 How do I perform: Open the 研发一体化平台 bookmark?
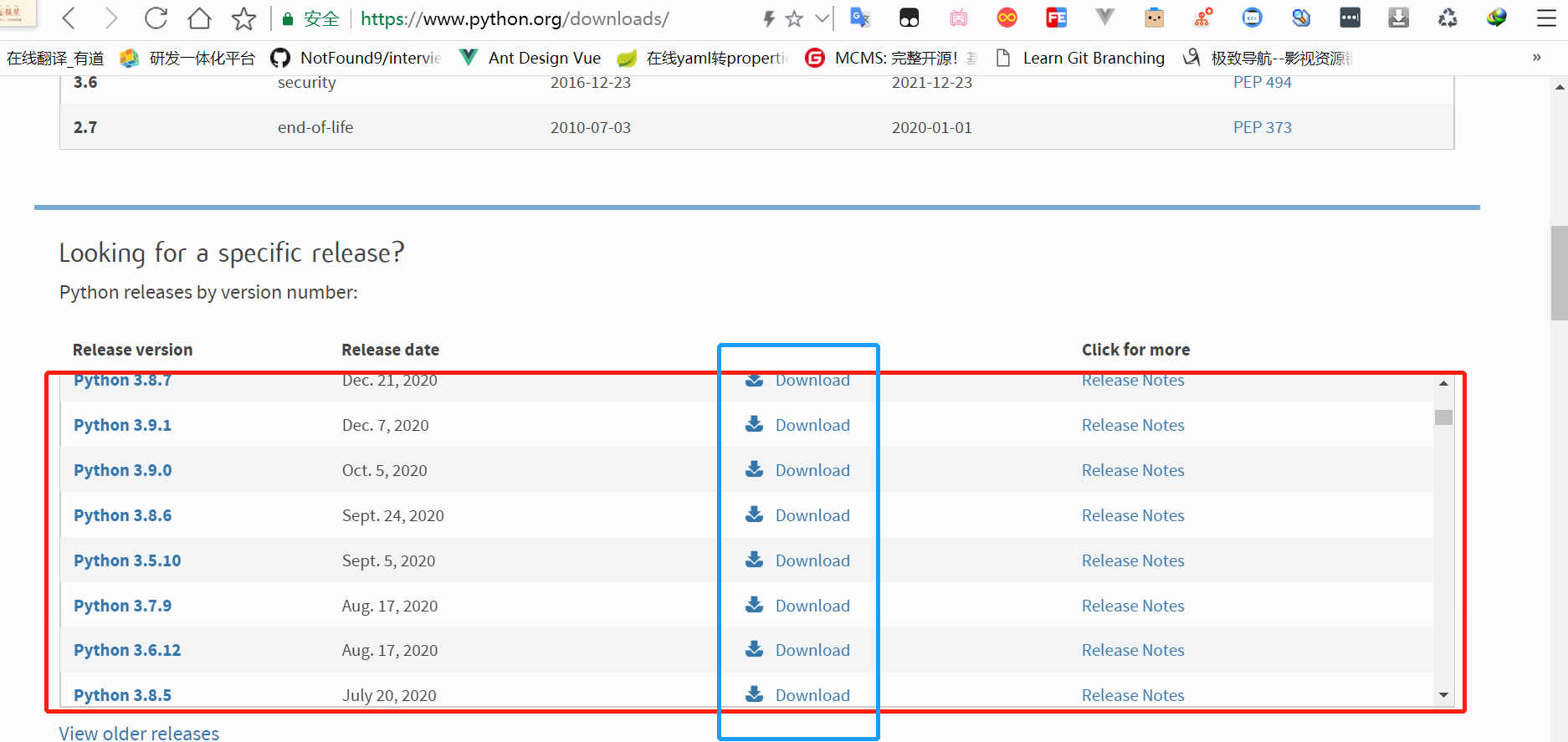point(188,58)
